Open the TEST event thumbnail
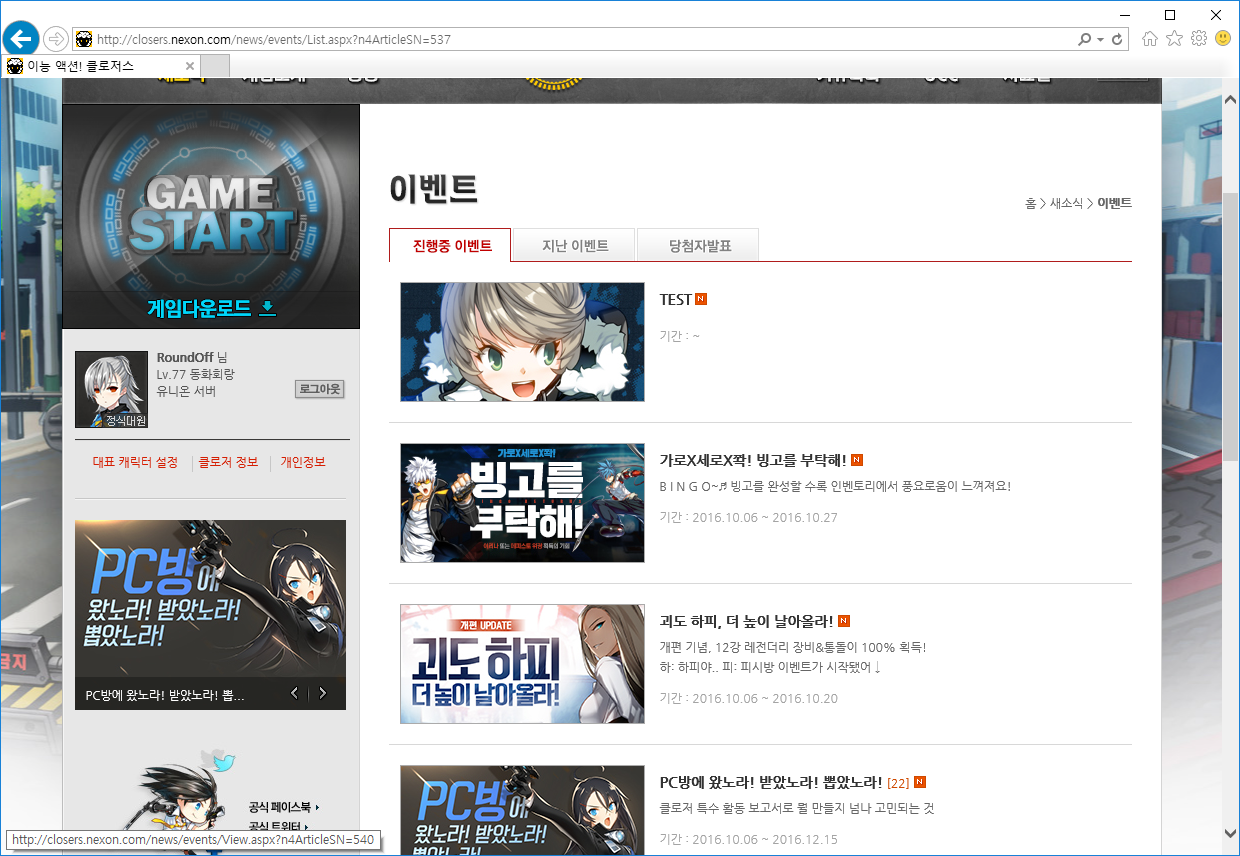Image resolution: width=1240 pixels, height=856 pixels. (522, 342)
